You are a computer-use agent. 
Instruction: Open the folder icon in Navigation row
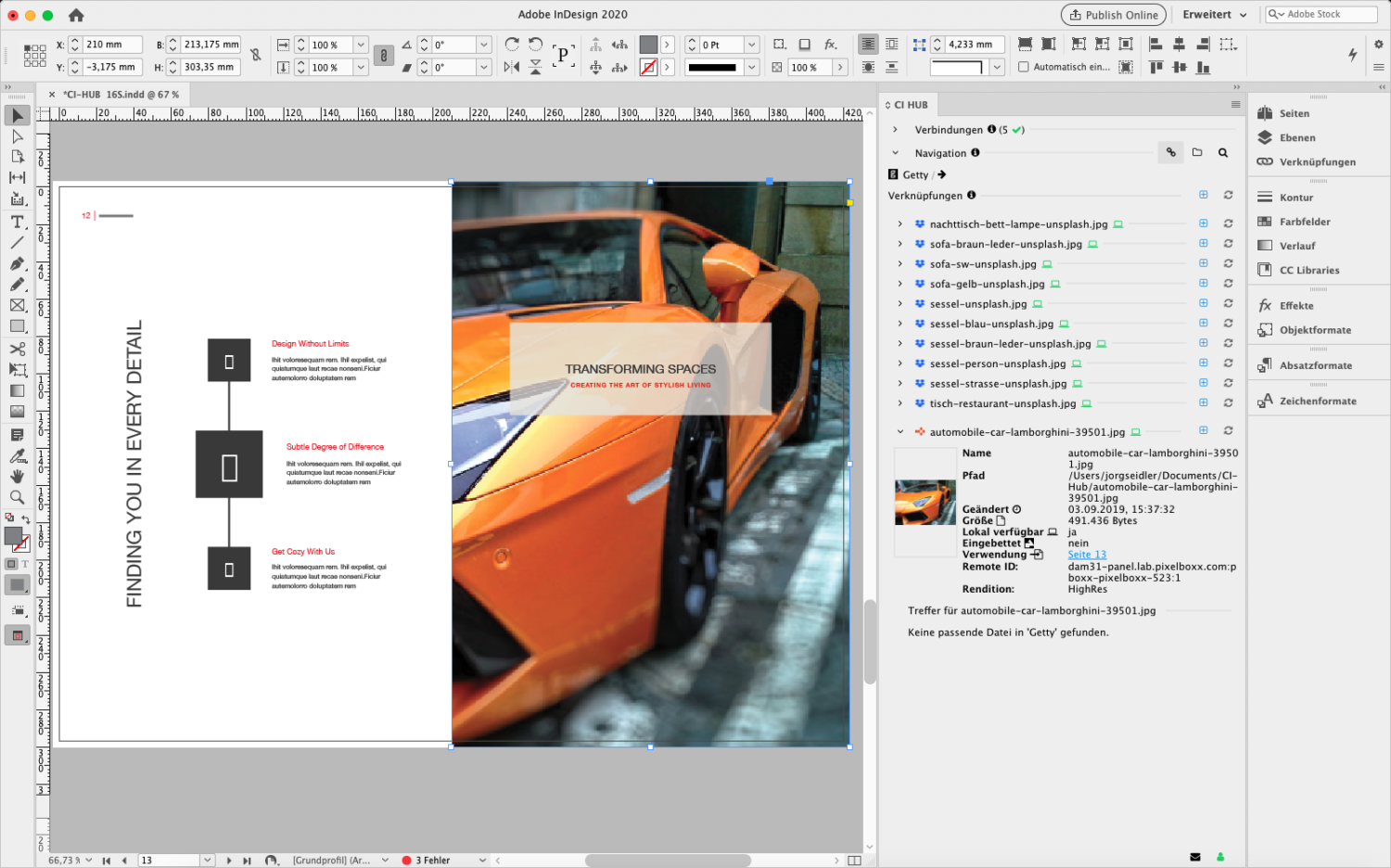tap(1197, 153)
